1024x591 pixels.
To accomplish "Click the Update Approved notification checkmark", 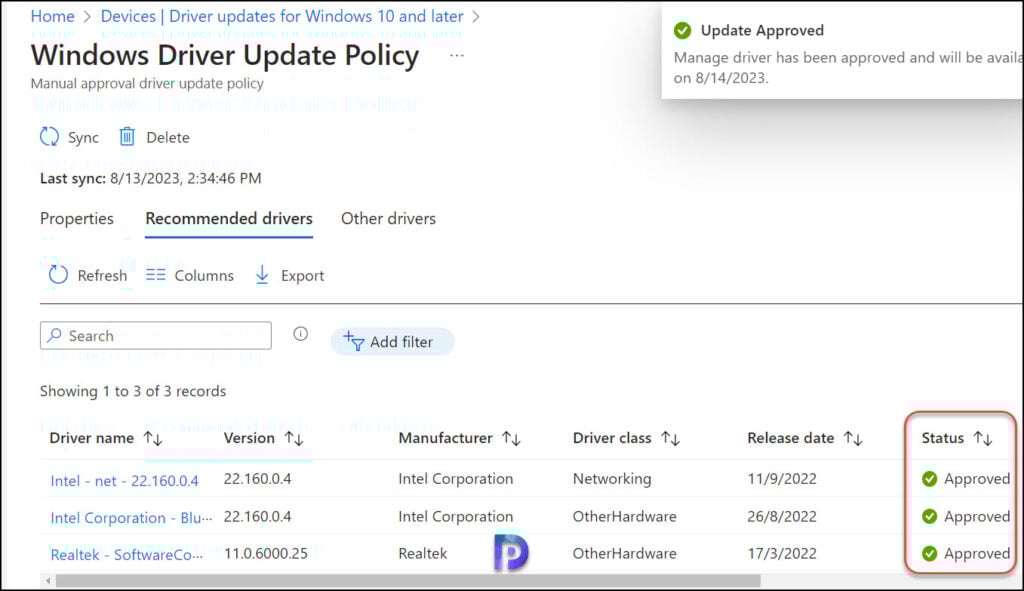I will [682, 31].
